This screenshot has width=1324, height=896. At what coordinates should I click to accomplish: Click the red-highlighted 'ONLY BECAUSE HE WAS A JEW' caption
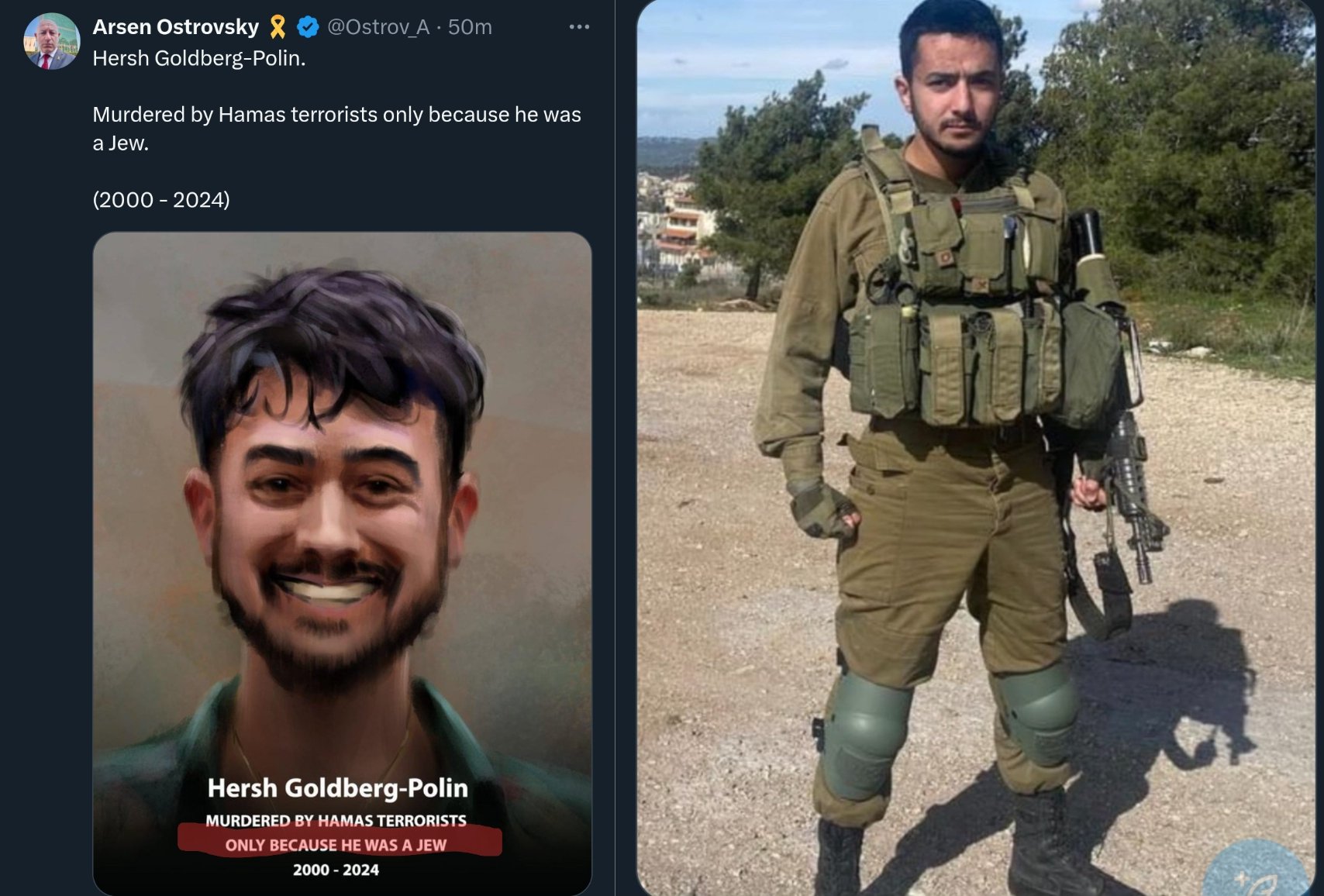(336, 845)
